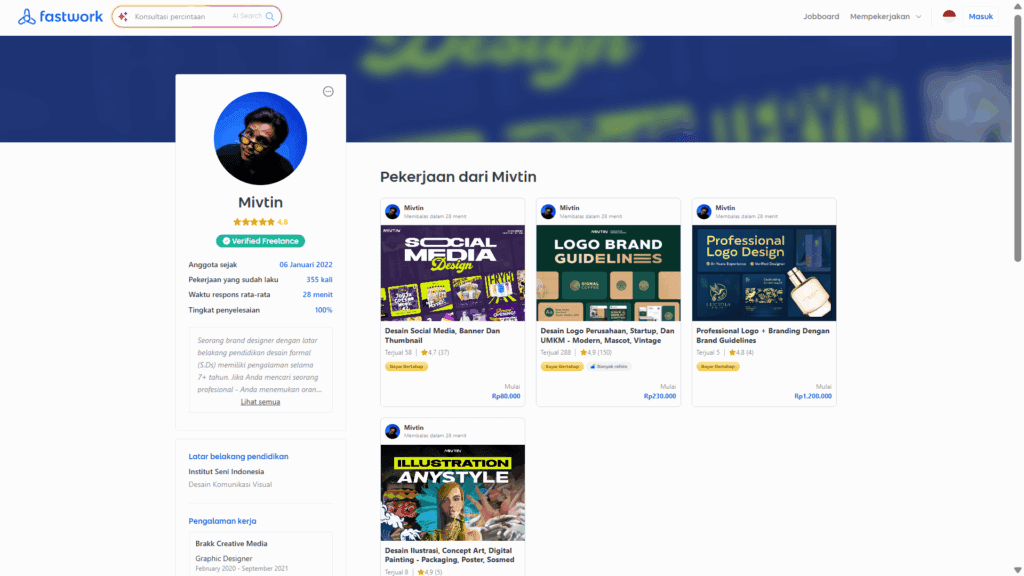The width and height of the screenshot is (1024, 576).
Task: Open the Professional Logo + Branding gig link
Action: [x=763, y=336]
